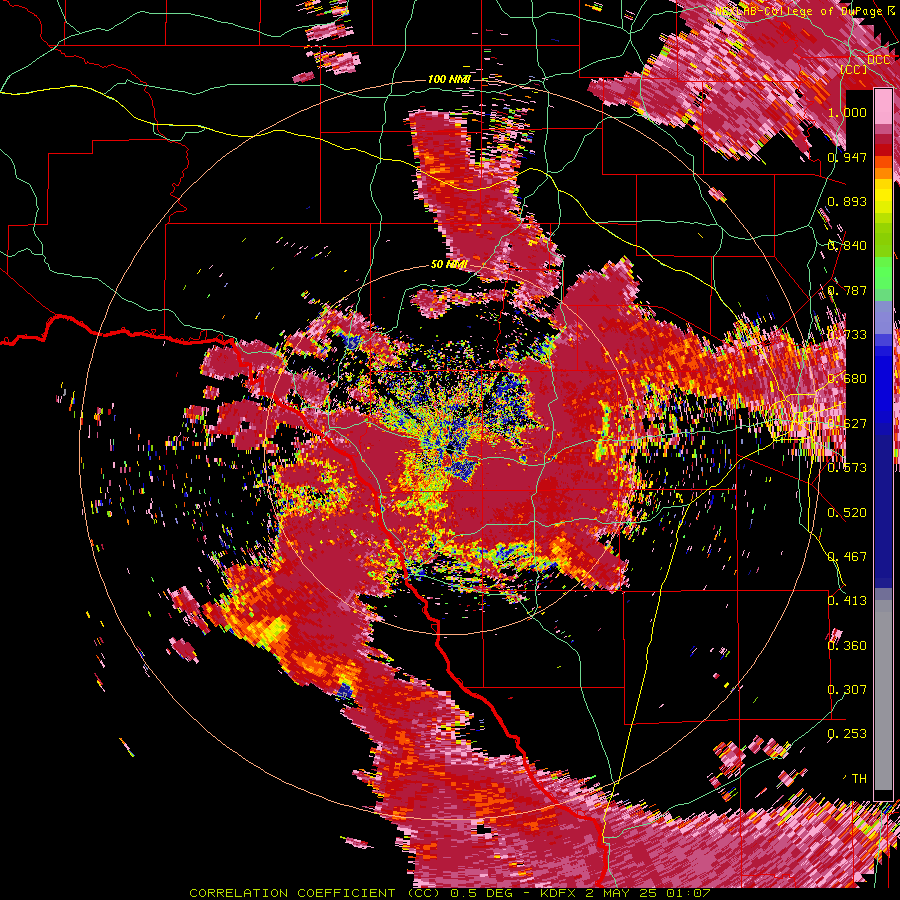Click the light pink swatch atop color bar

pyautogui.click(x=883, y=106)
